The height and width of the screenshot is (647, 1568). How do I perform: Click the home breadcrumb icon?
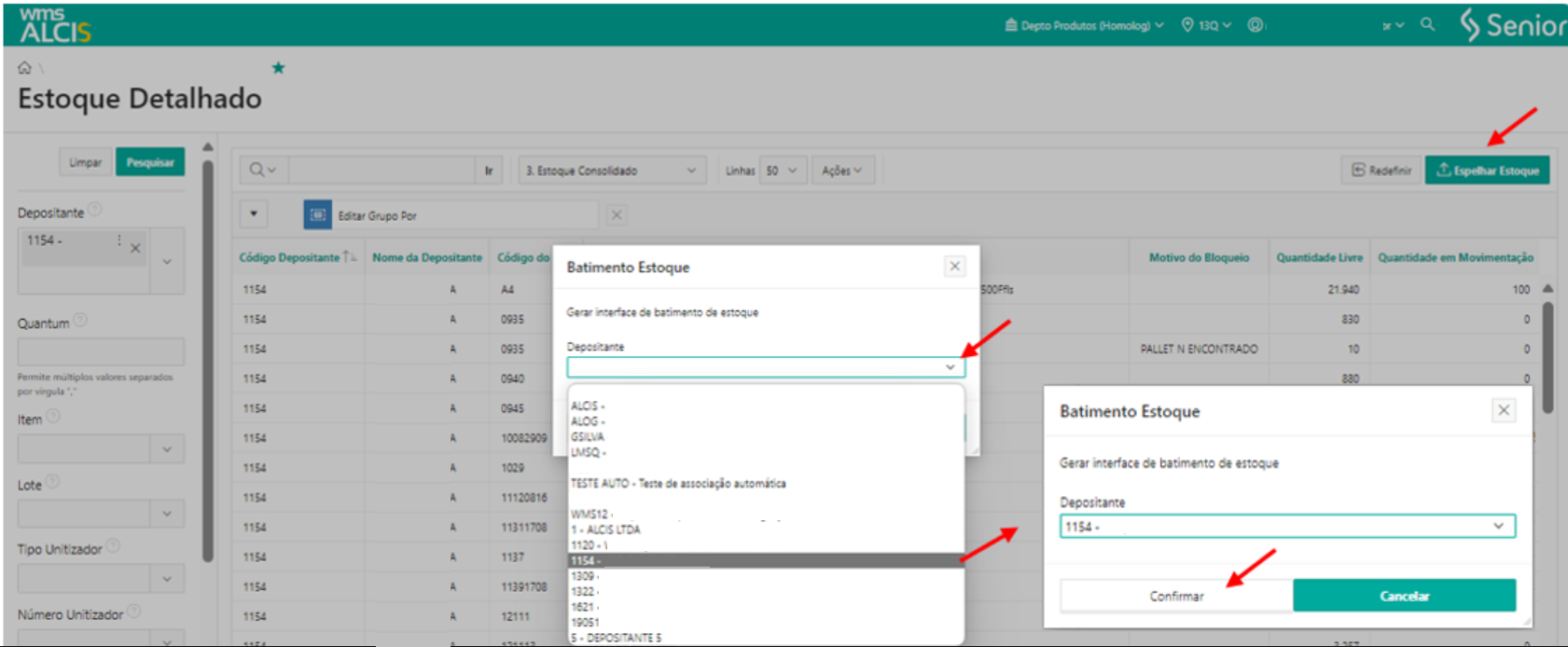tap(24, 67)
